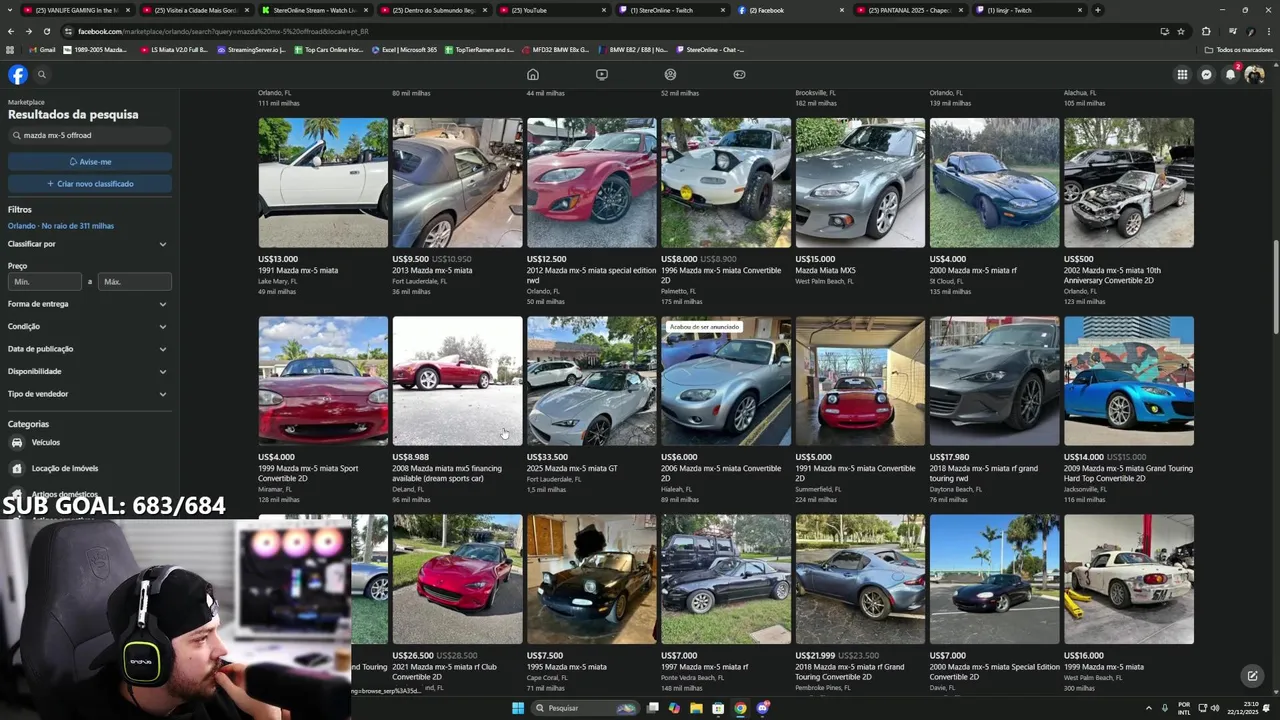1280x720 pixels.
Task: Switch to the (25) YouTube tab
Action: pyautogui.click(x=554, y=10)
